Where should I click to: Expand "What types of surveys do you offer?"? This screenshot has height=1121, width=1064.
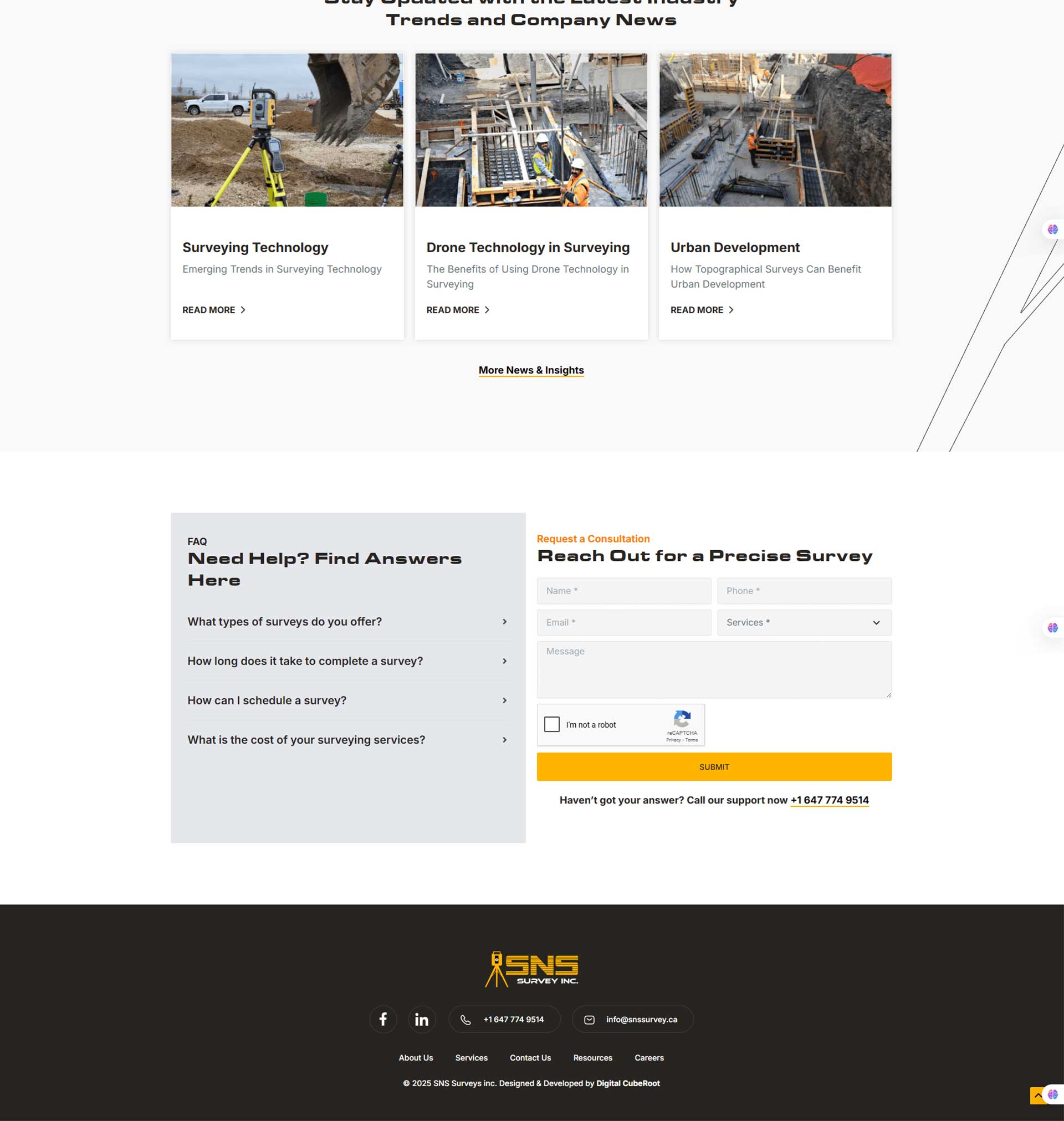pos(347,622)
